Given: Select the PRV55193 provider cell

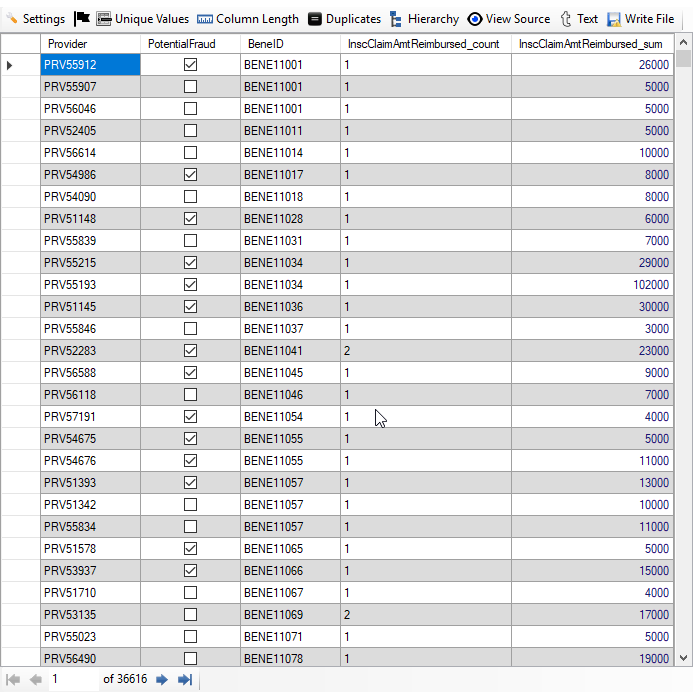Looking at the screenshot, I should point(90,284).
